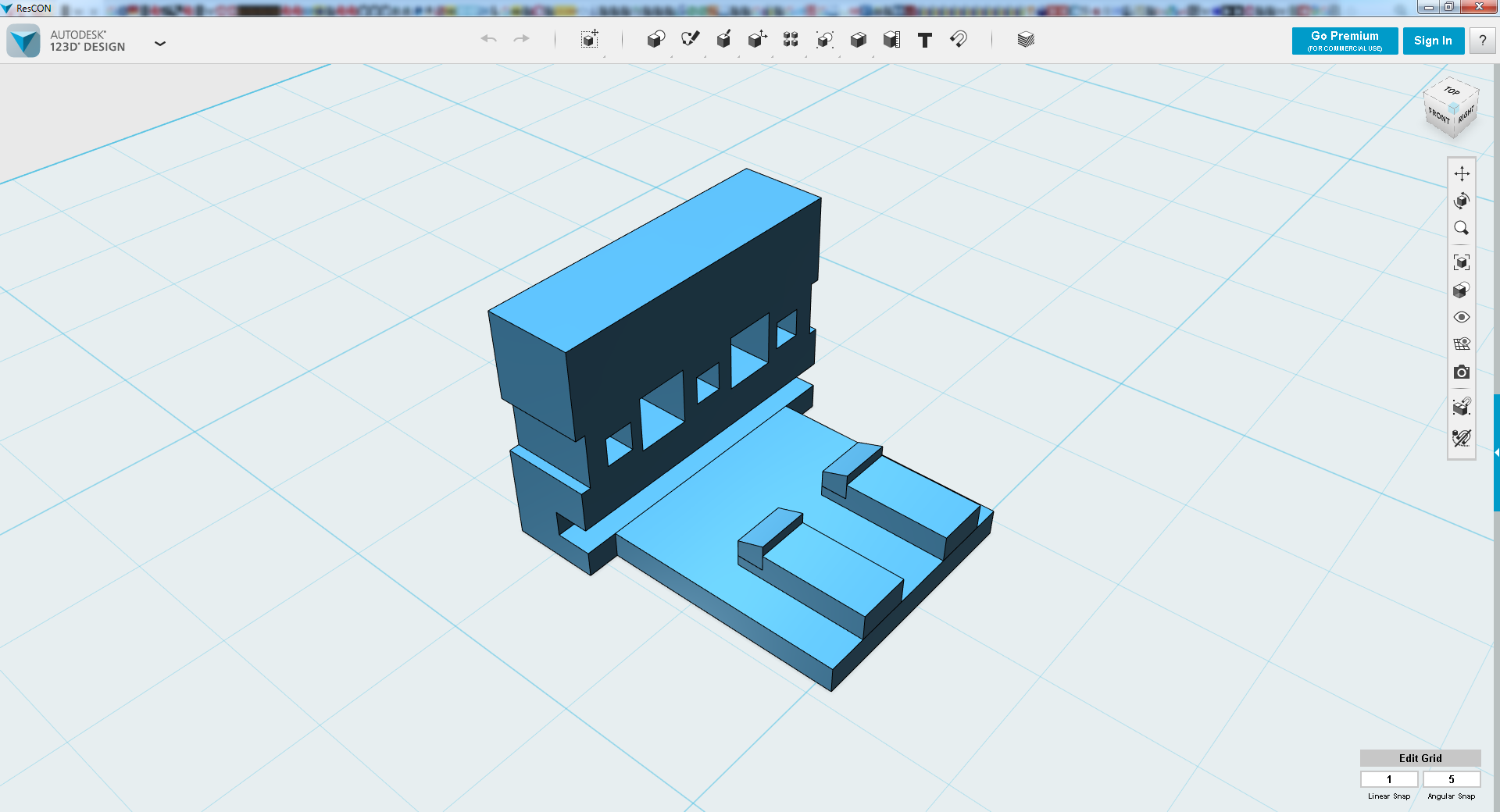
Task: Click the Angular Snap value field
Action: click(1452, 779)
